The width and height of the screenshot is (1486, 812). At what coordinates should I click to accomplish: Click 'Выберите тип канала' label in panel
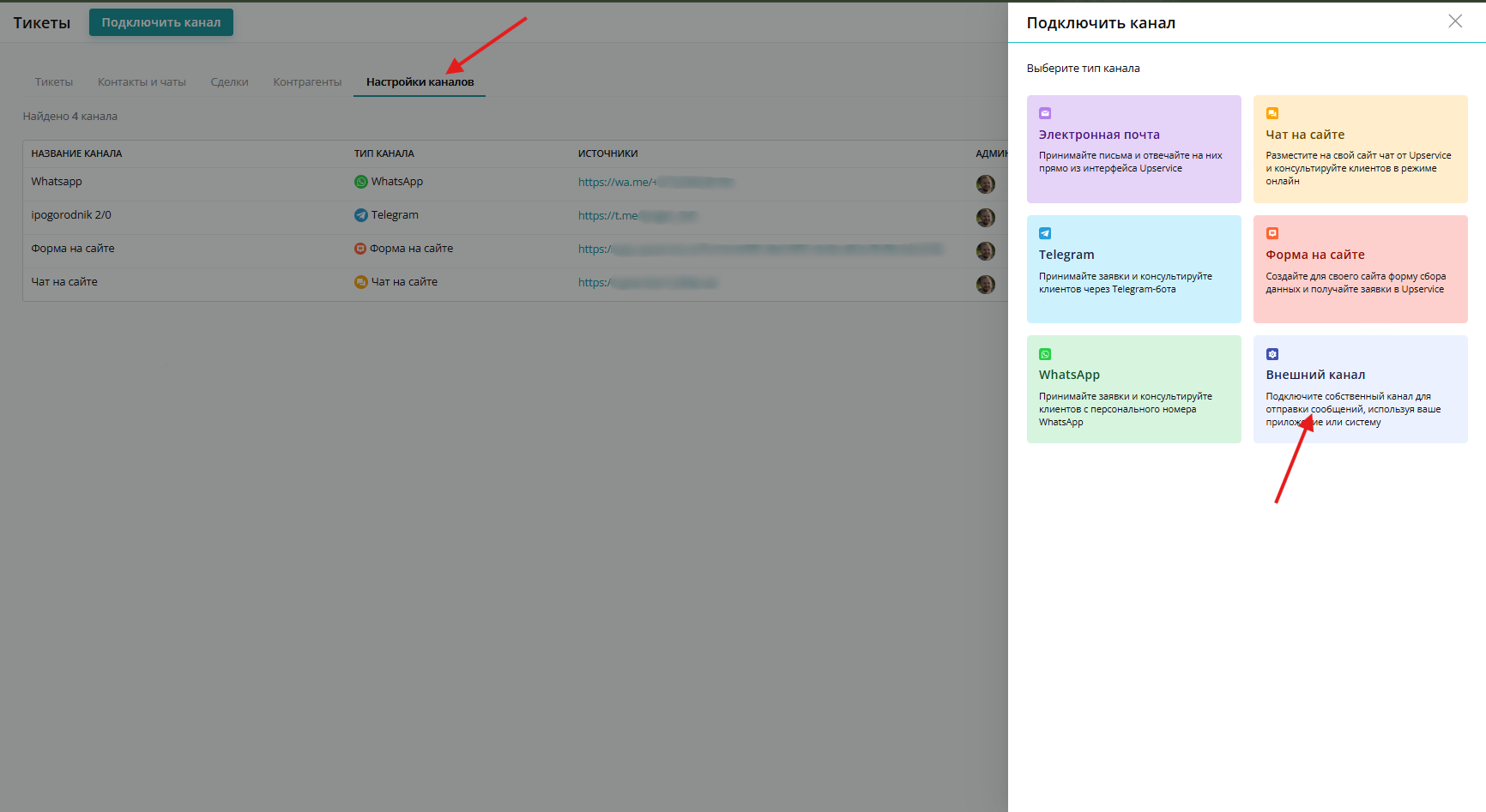coord(1084,69)
